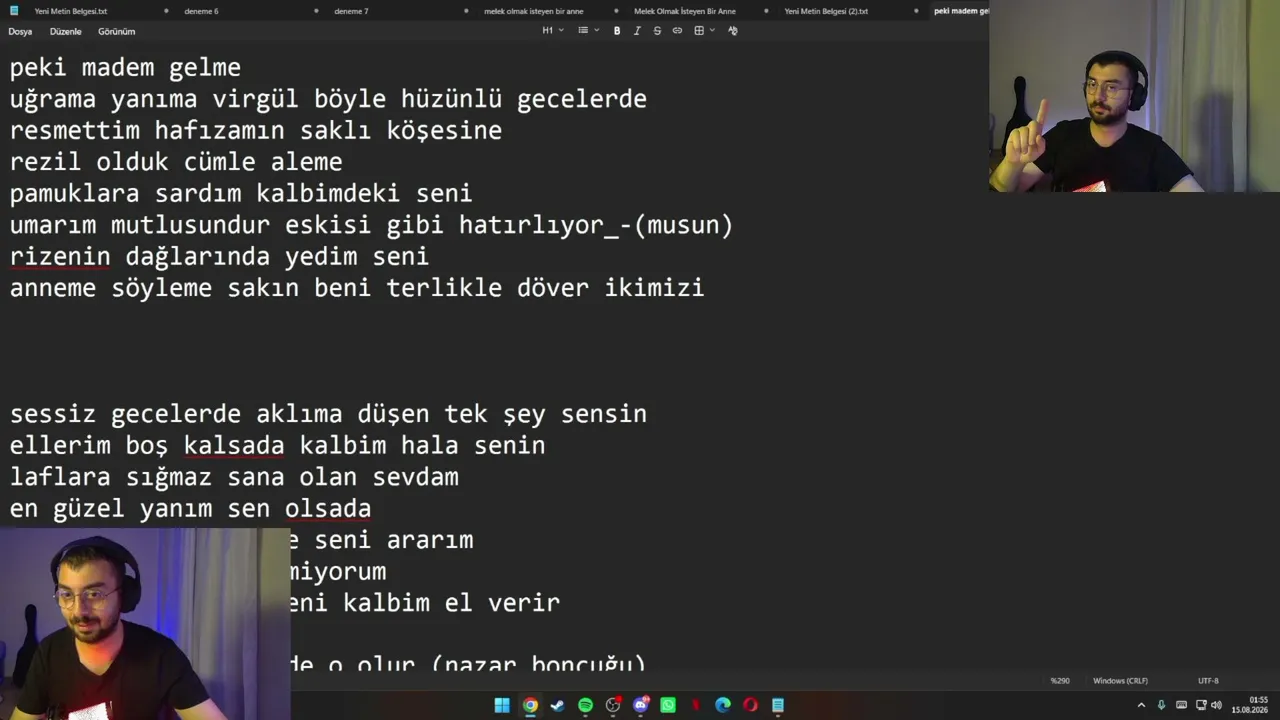Viewport: 1280px width, 720px height.
Task: Open Spotify from the taskbar
Action: (585, 705)
